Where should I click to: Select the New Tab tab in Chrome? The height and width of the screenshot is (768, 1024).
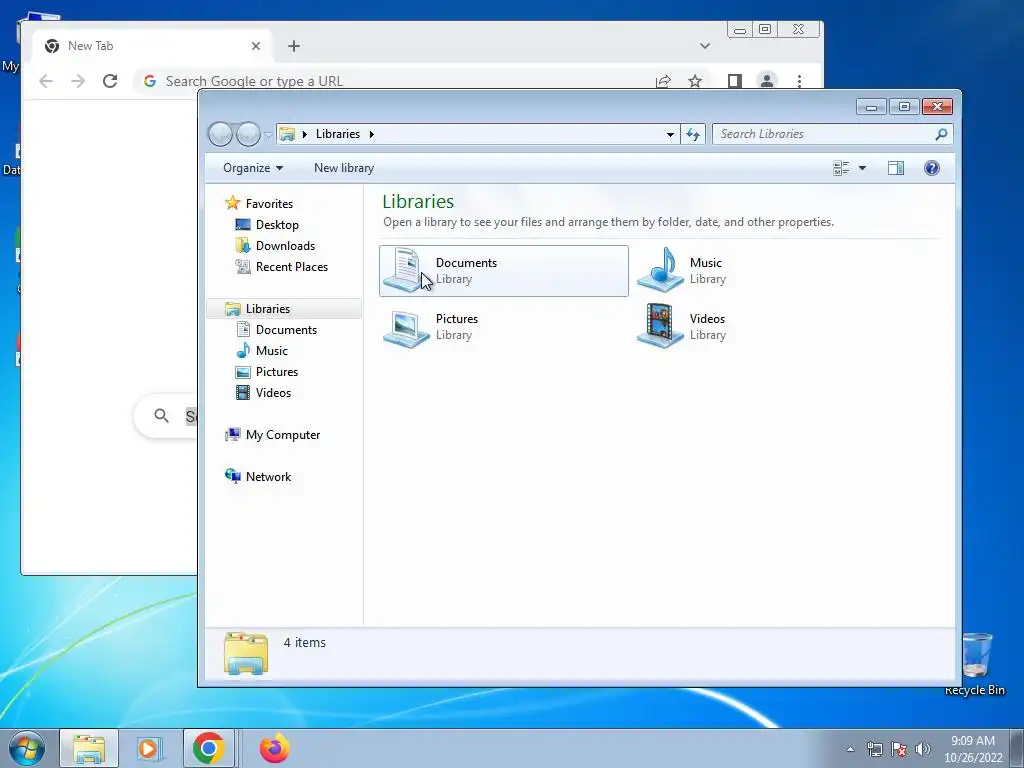(153, 46)
